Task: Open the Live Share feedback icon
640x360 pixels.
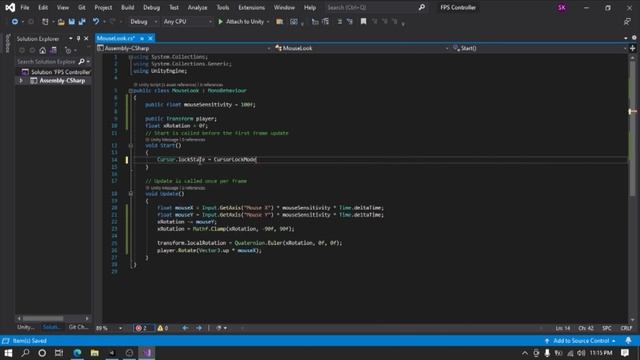Action: pos(627,22)
